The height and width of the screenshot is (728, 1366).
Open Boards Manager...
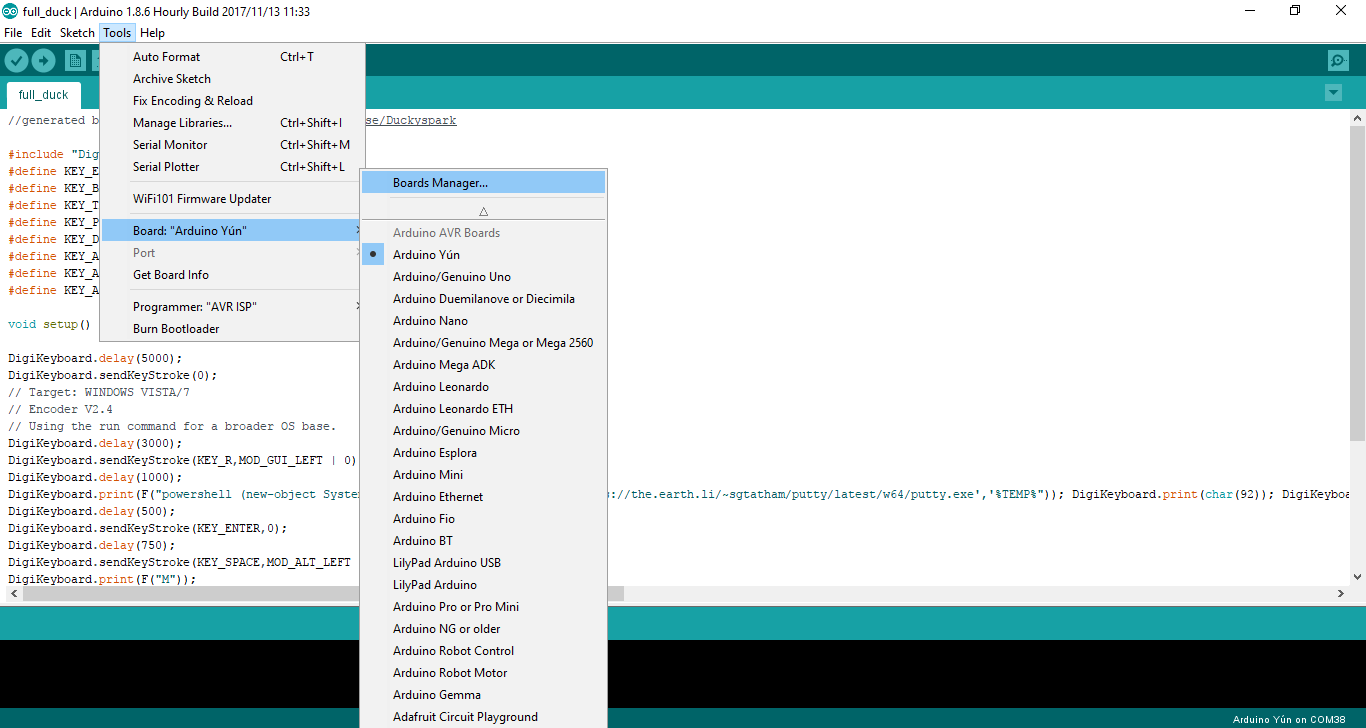(483, 183)
